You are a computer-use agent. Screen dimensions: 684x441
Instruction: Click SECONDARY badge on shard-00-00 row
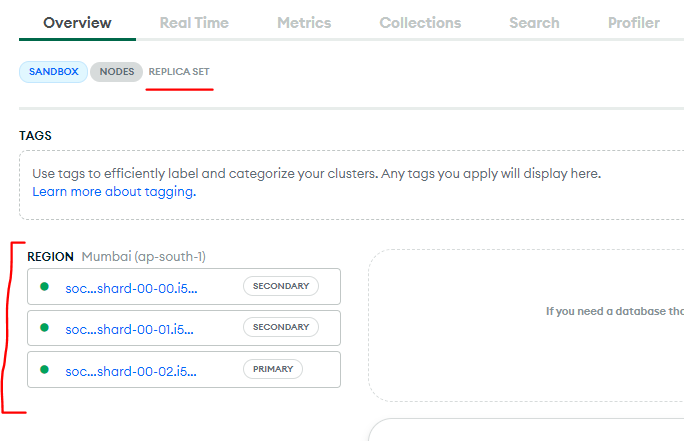pyautogui.click(x=280, y=286)
